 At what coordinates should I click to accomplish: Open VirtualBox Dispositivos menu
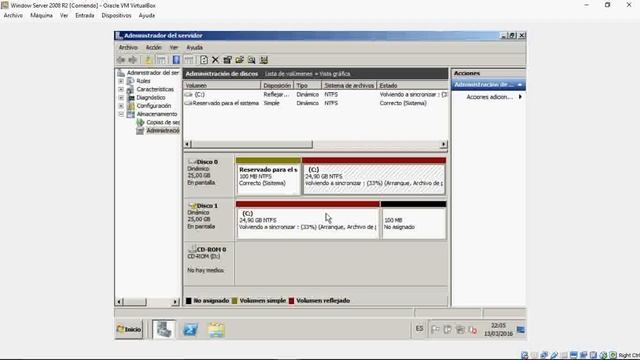[116, 16]
